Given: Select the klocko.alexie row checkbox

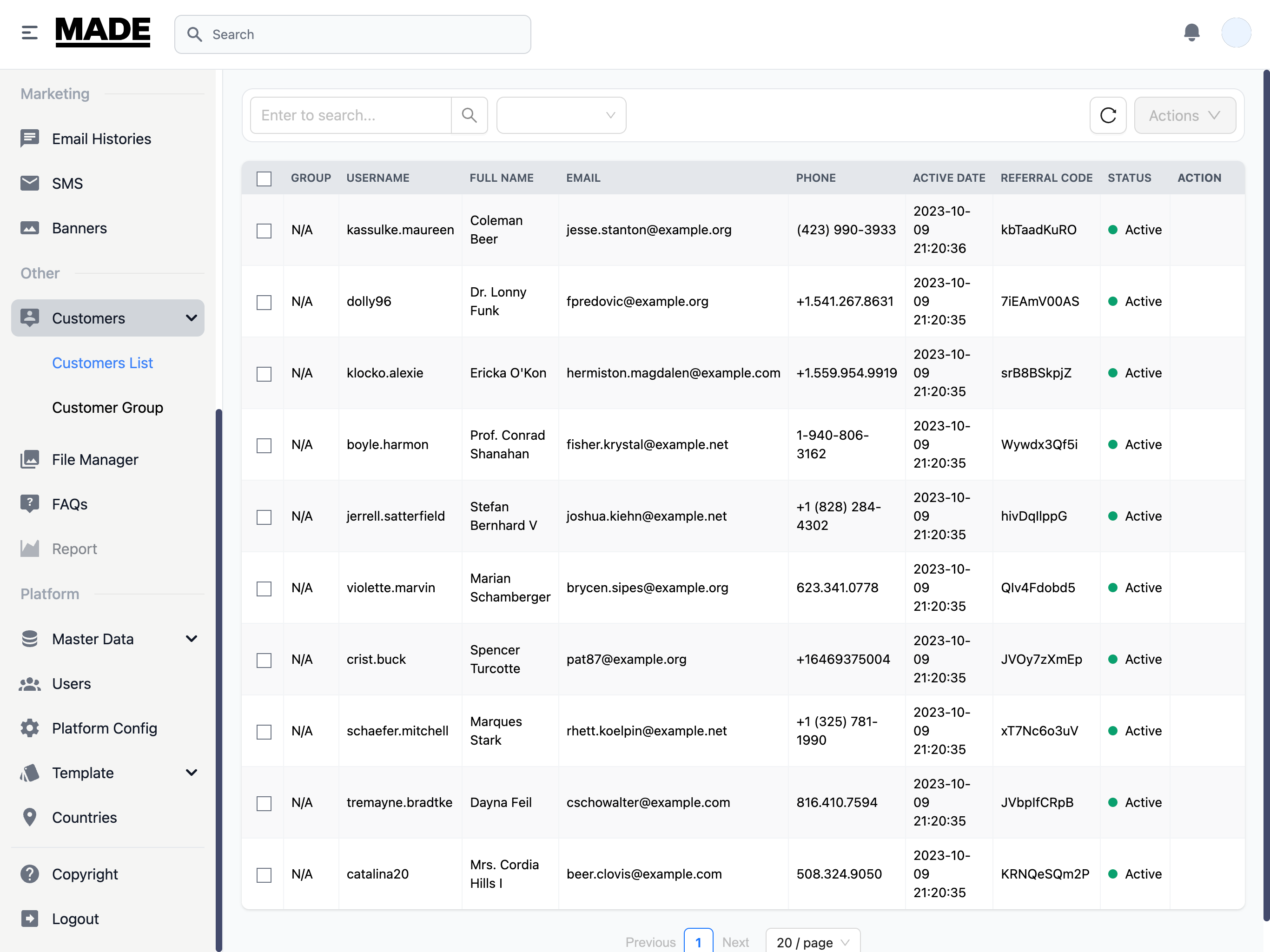Looking at the screenshot, I should click(264, 374).
